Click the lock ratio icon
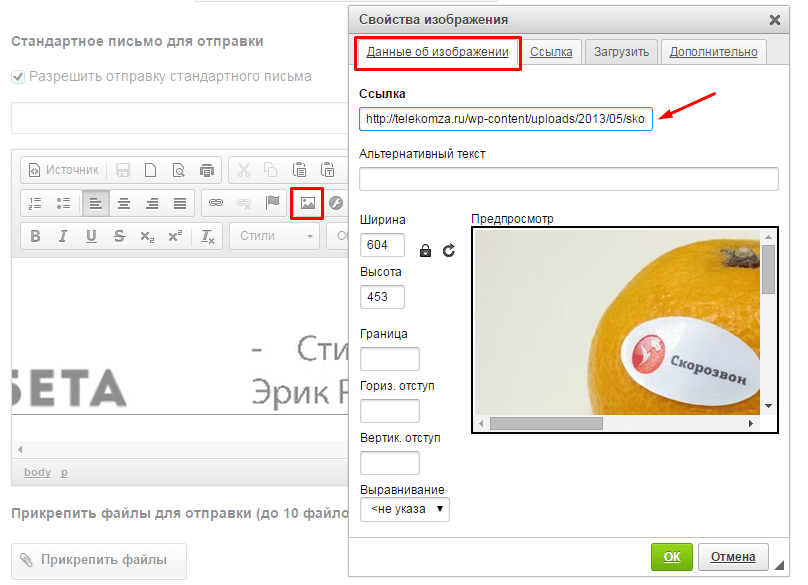 click(x=426, y=250)
